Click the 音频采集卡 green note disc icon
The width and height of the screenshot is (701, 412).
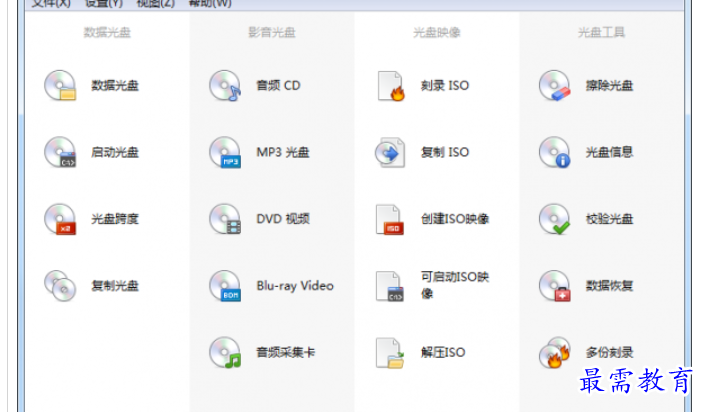tap(225, 353)
